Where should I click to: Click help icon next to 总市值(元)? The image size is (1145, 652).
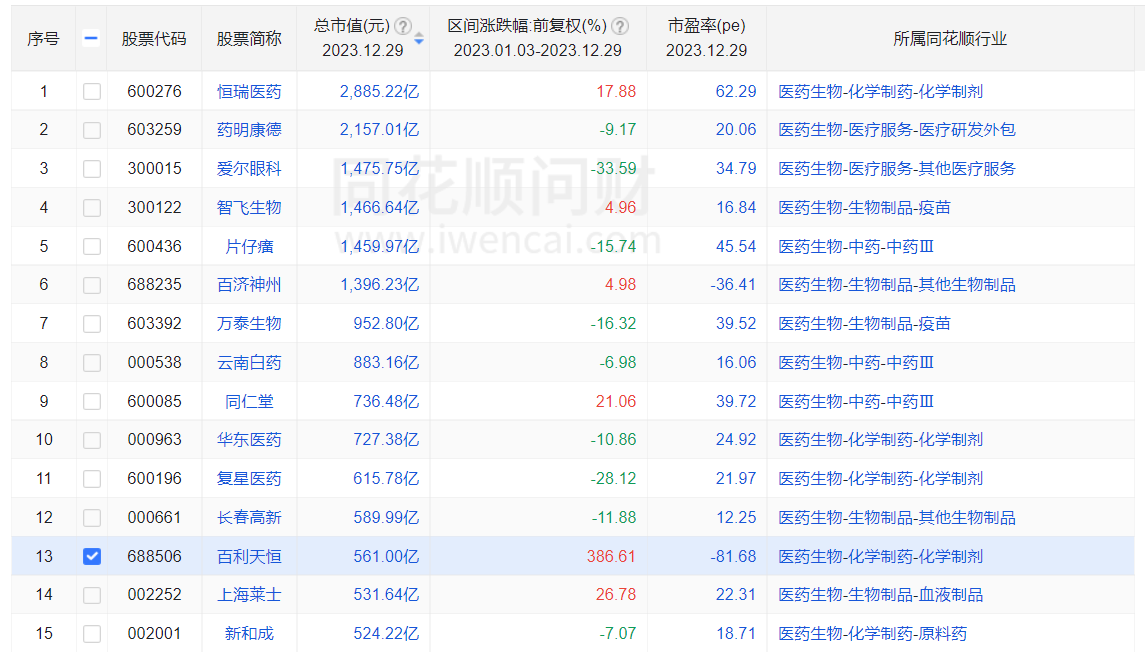tap(403, 26)
